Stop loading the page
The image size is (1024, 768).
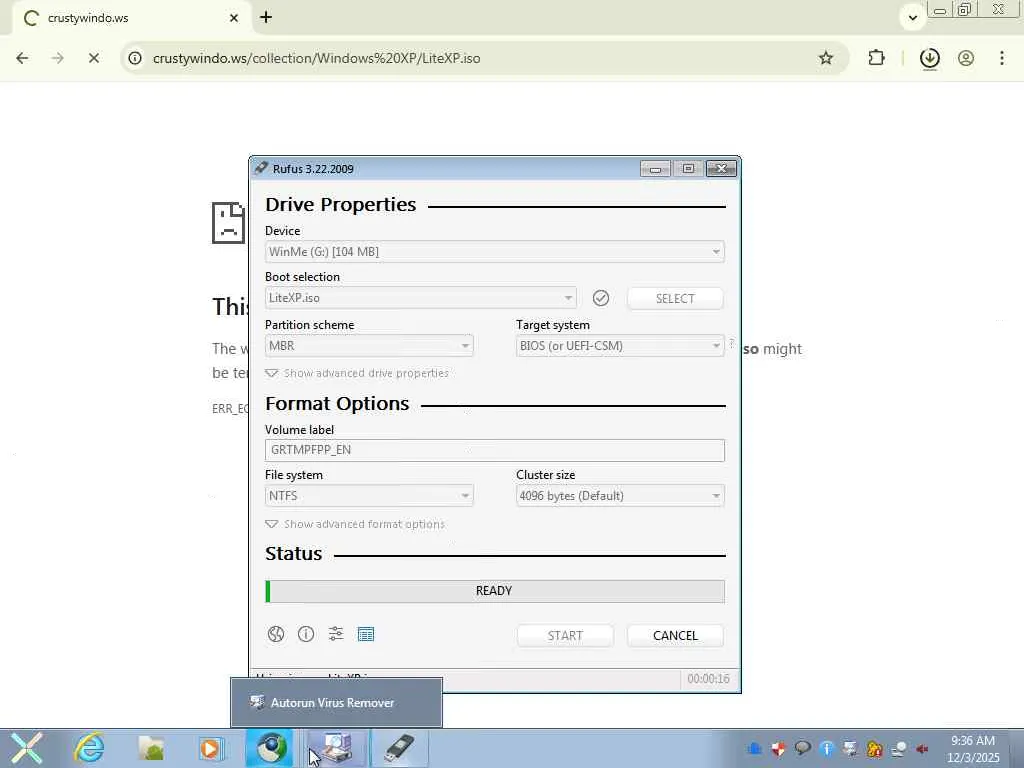pos(93,58)
